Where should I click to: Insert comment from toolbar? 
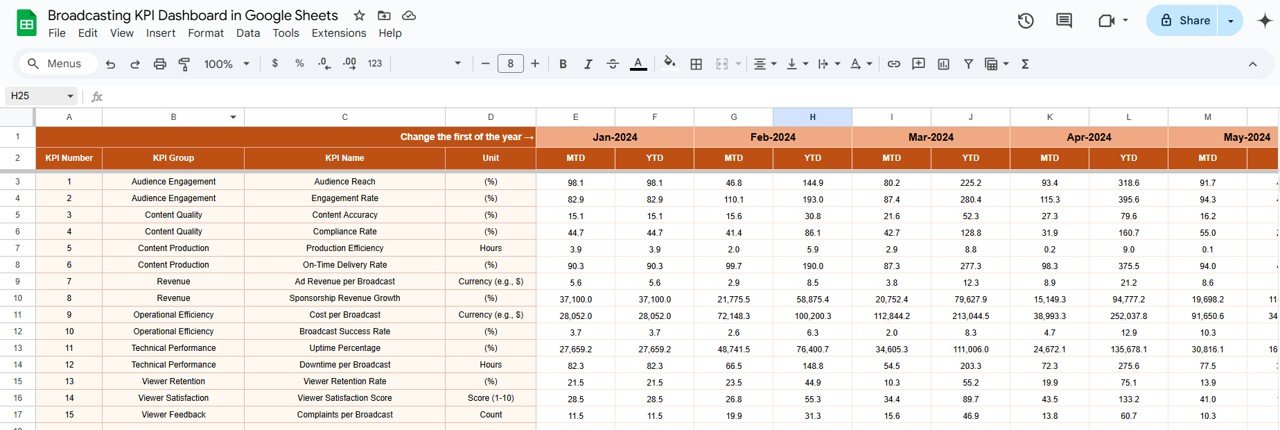[x=918, y=64]
